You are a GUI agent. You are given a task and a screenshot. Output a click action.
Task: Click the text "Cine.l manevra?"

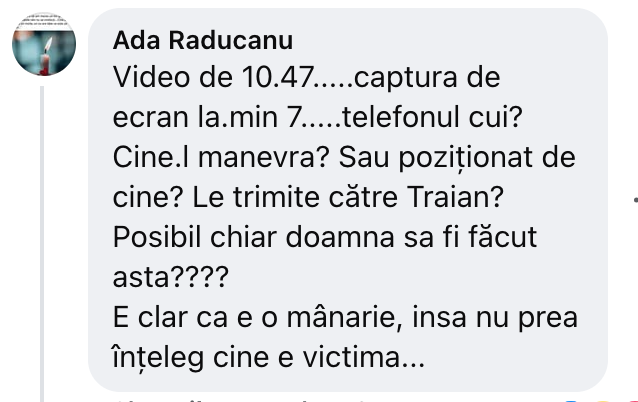click(221, 157)
